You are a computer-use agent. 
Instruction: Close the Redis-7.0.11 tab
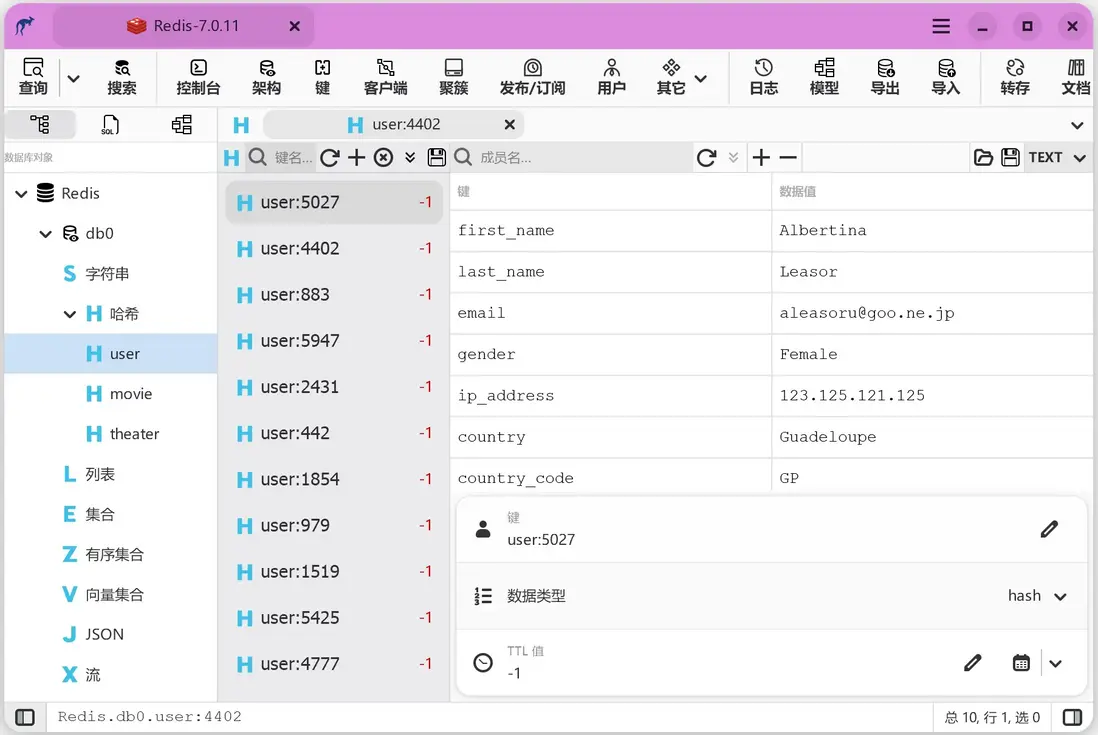point(295,26)
